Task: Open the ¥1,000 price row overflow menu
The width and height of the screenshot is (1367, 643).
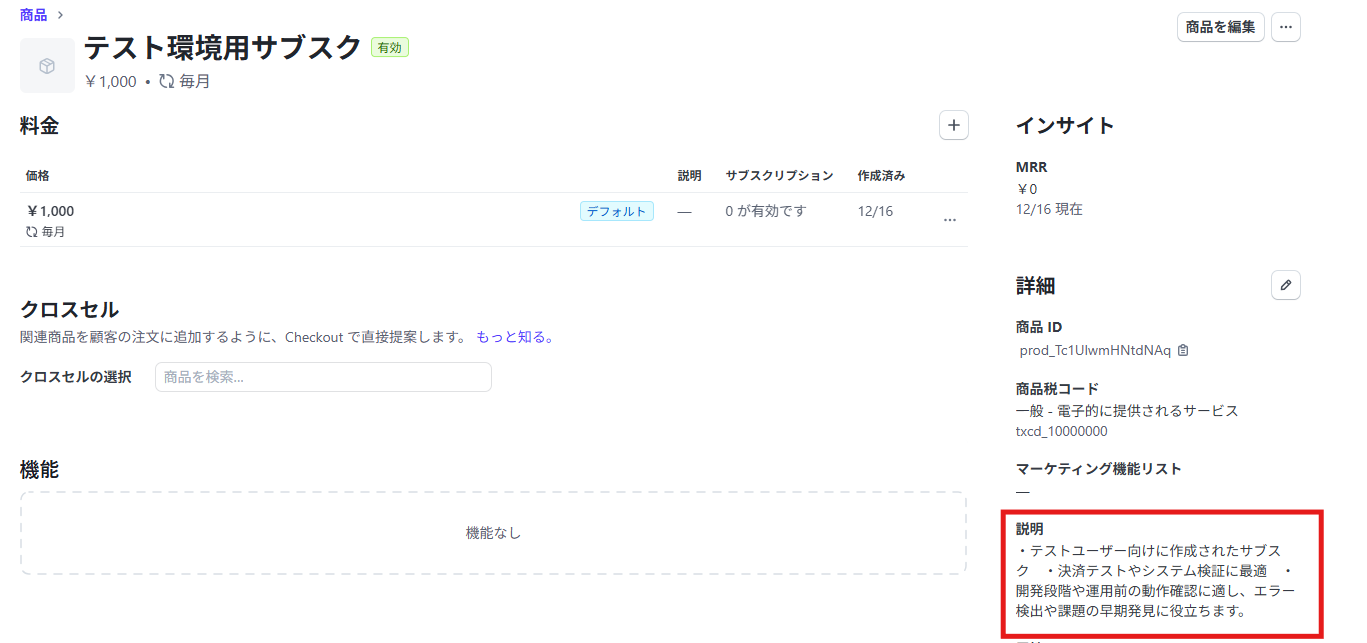Action: tap(949, 220)
